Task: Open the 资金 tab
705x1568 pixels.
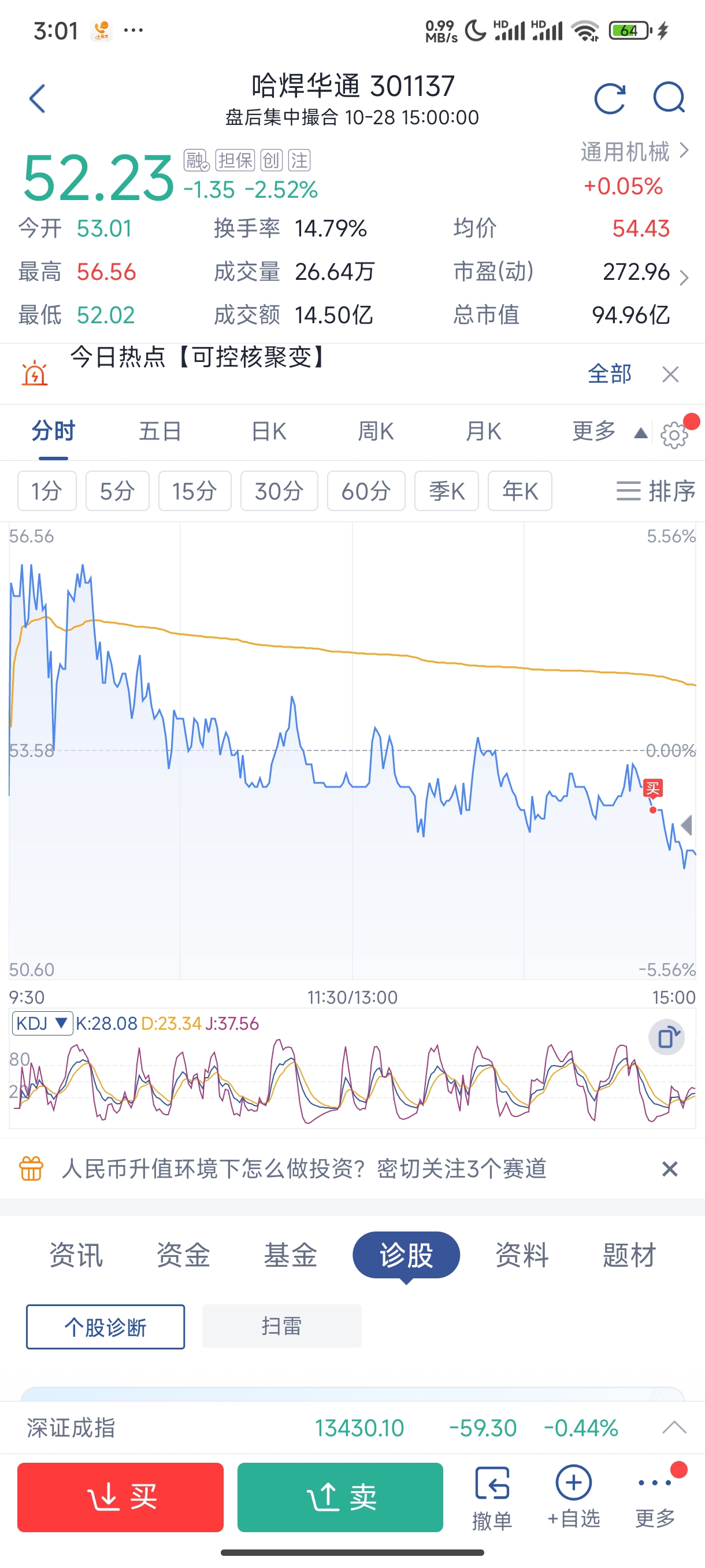Action: 183,1255
